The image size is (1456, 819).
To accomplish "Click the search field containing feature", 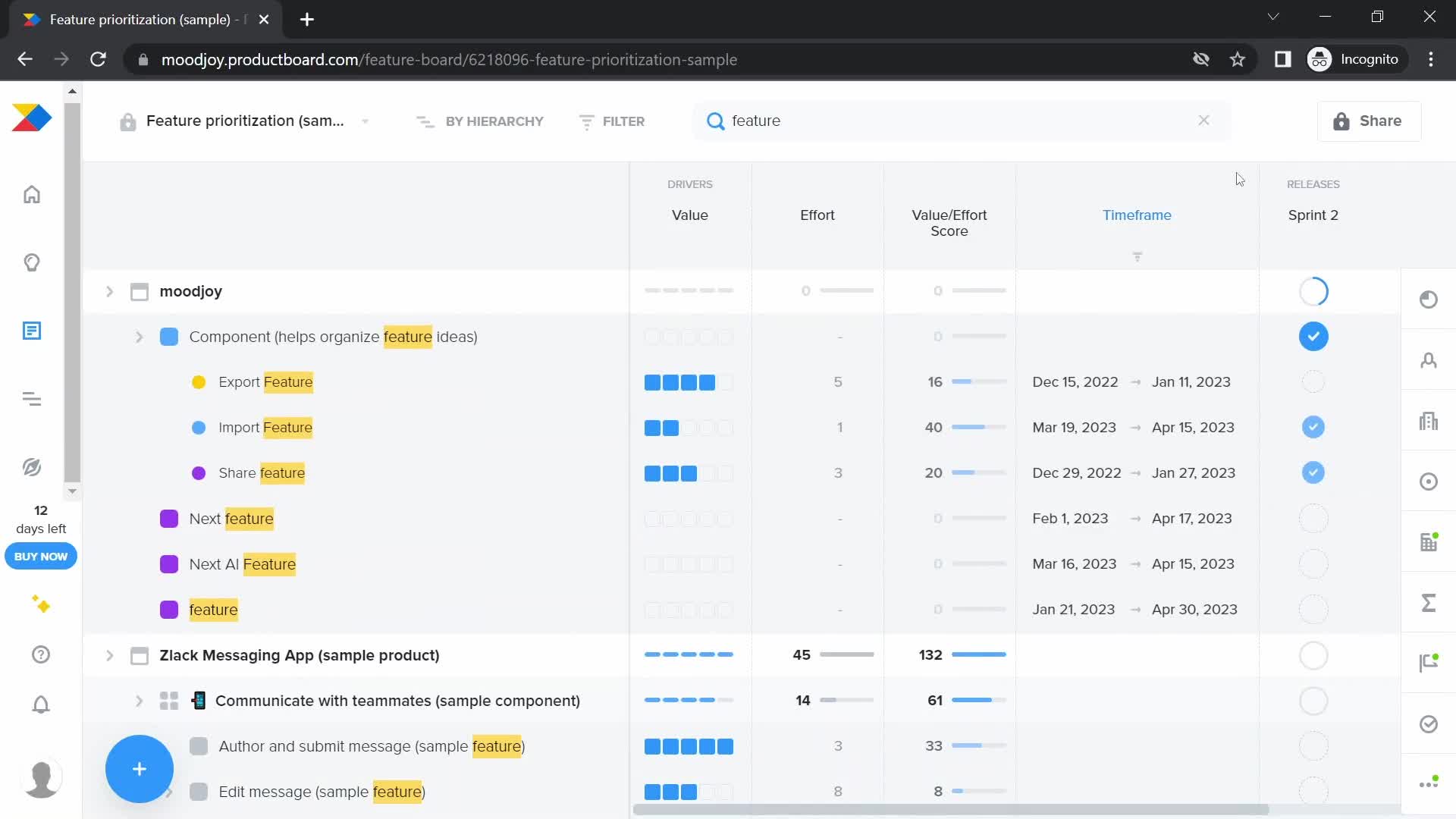I will click(x=961, y=121).
